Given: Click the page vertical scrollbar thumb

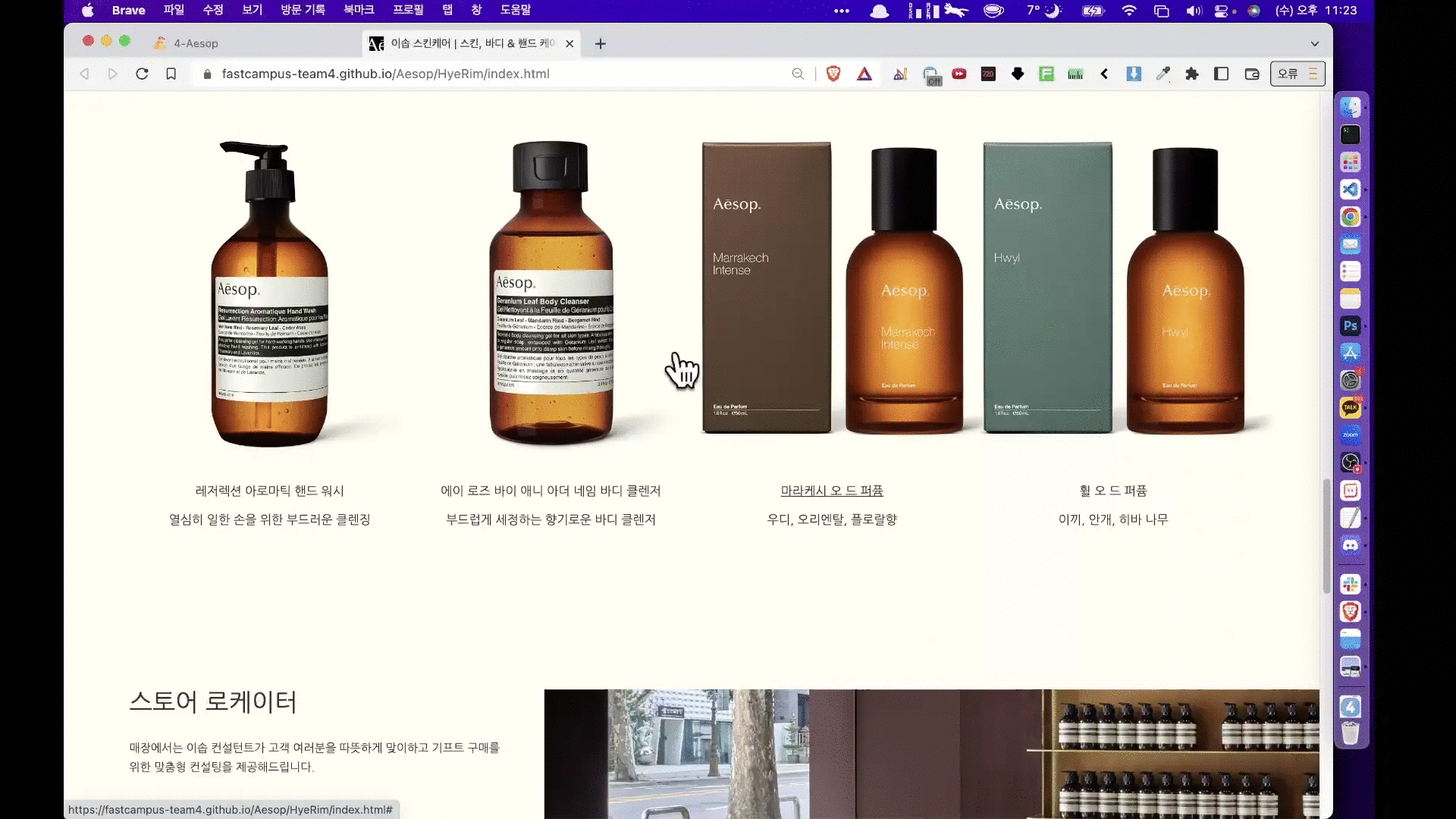Looking at the screenshot, I should (x=1326, y=535).
